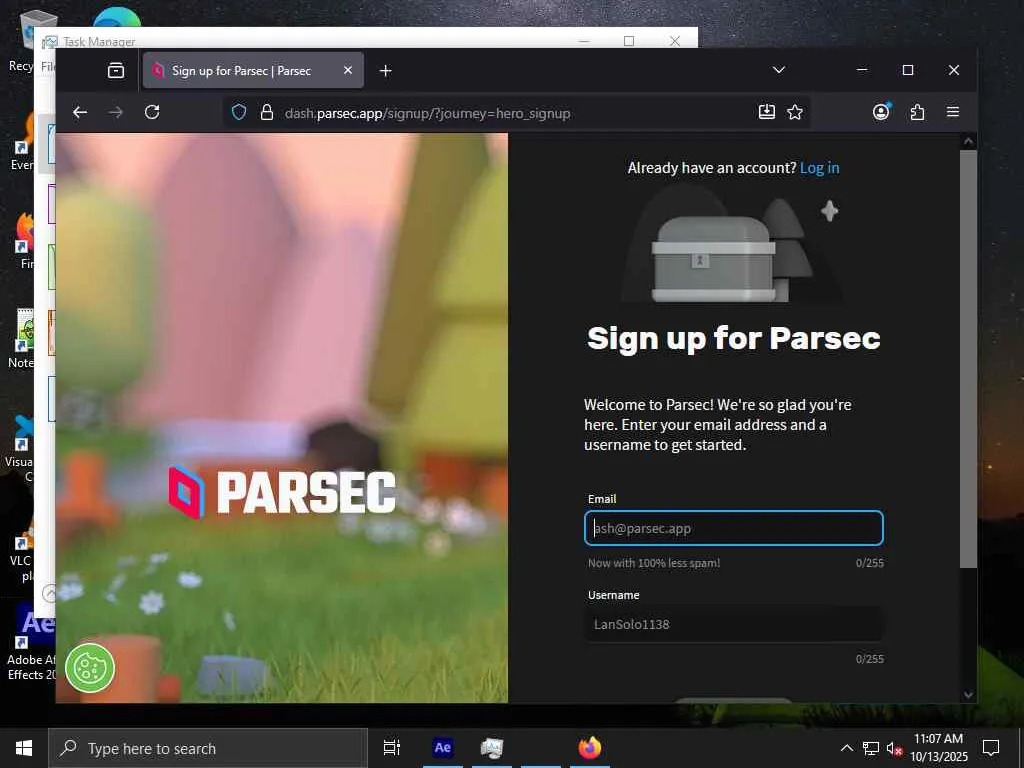Image resolution: width=1024 pixels, height=768 pixels.
Task: Focus the Email input field
Action: point(733,528)
